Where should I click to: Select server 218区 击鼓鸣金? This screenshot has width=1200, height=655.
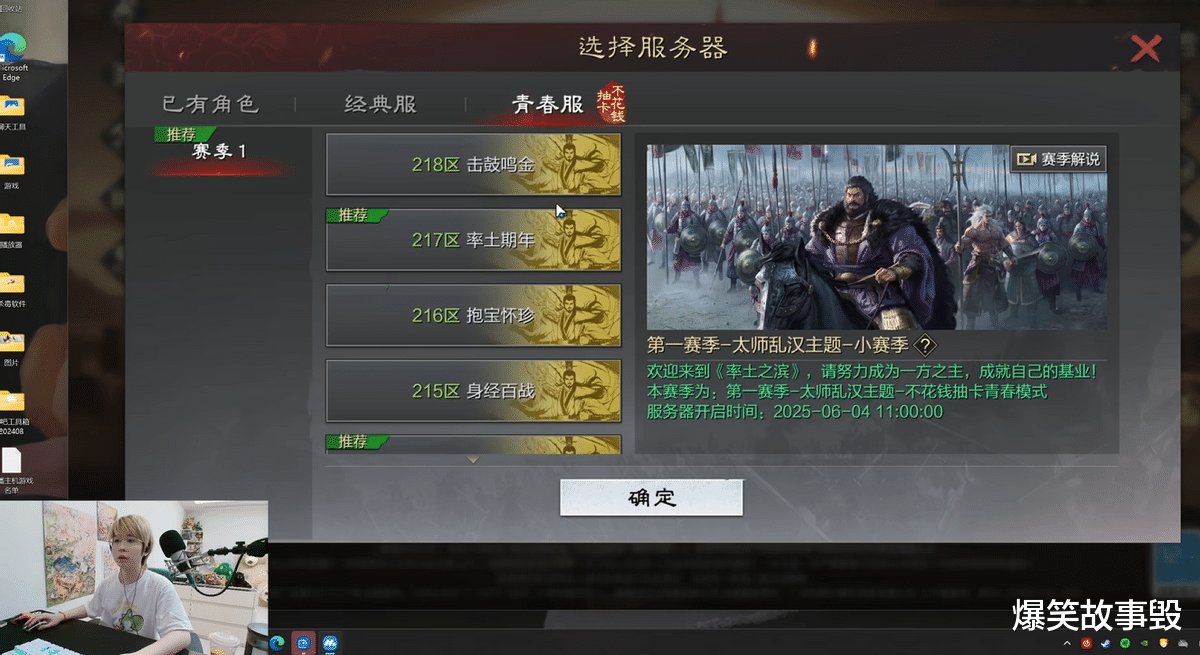pos(473,164)
